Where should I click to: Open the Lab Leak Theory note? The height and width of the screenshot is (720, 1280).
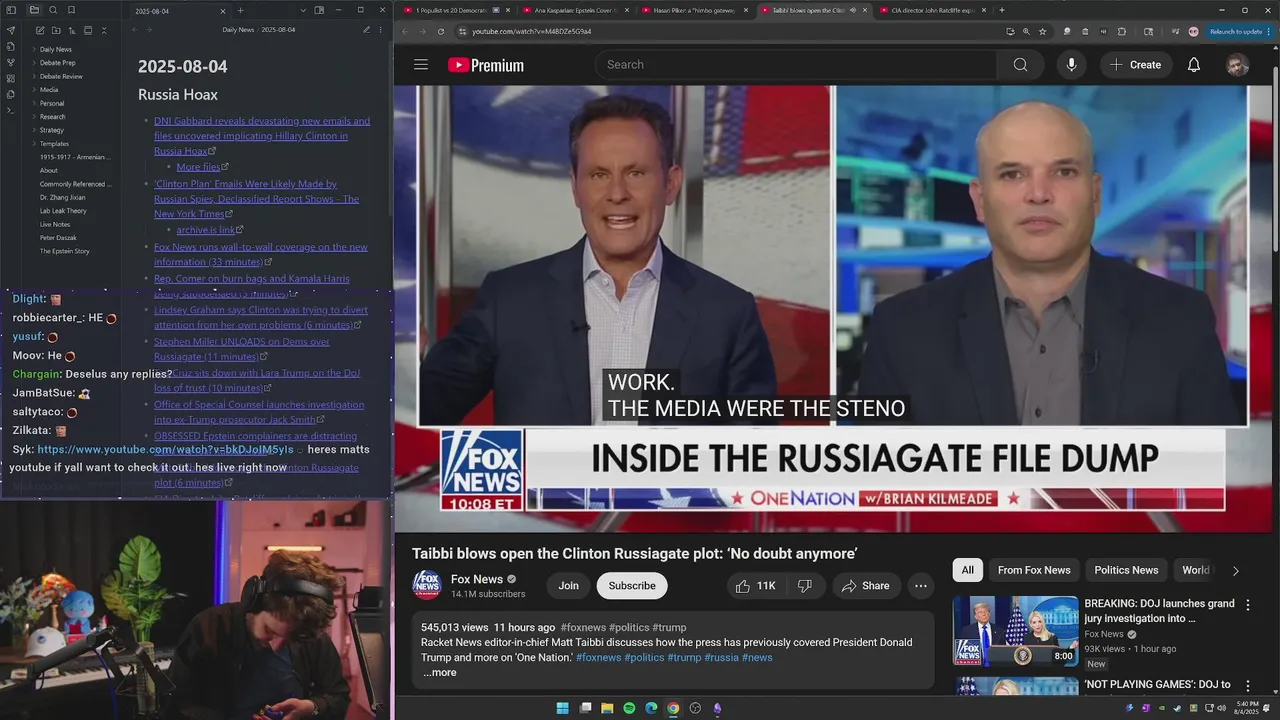[63, 211]
